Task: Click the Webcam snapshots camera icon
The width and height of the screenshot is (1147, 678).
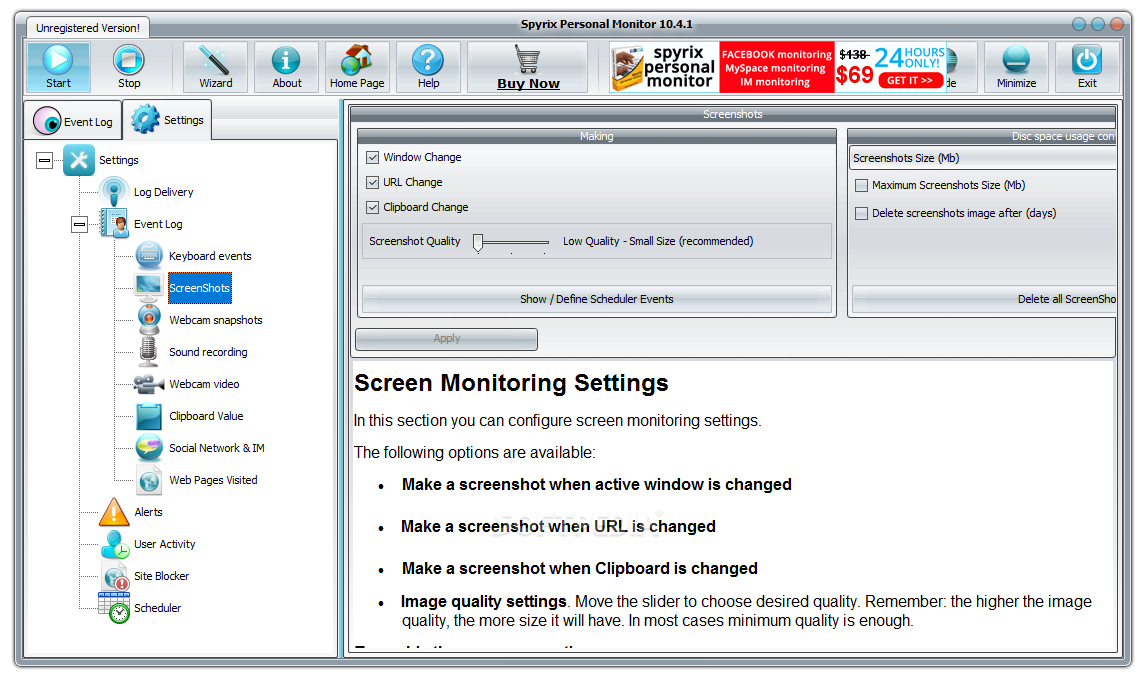Action: (x=149, y=320)
